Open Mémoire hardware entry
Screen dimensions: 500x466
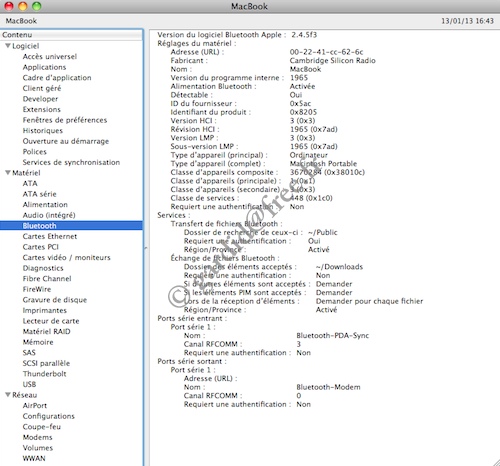pyautogui.click(x=38, y=342)
